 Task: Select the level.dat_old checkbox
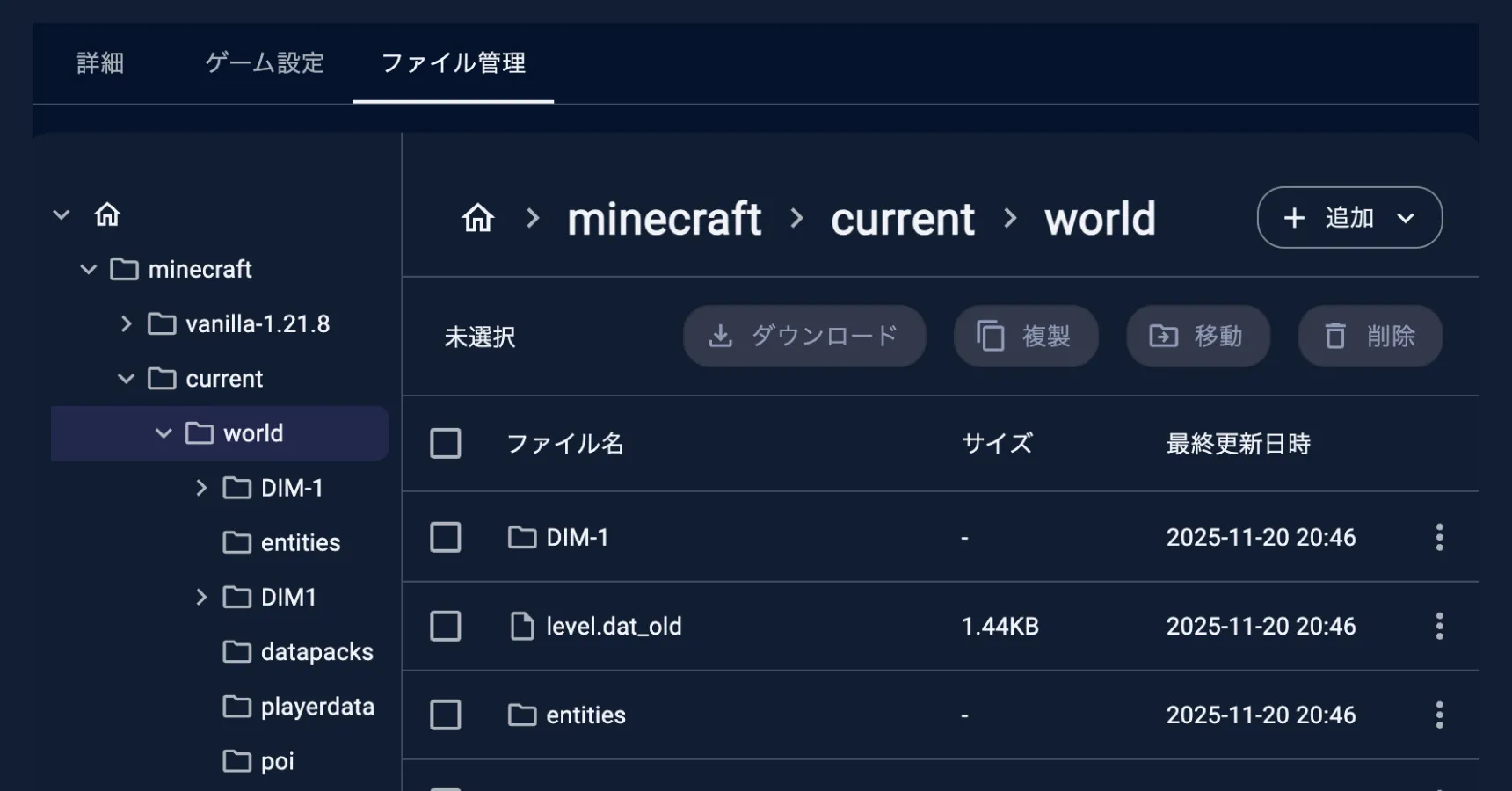[446, 626]
